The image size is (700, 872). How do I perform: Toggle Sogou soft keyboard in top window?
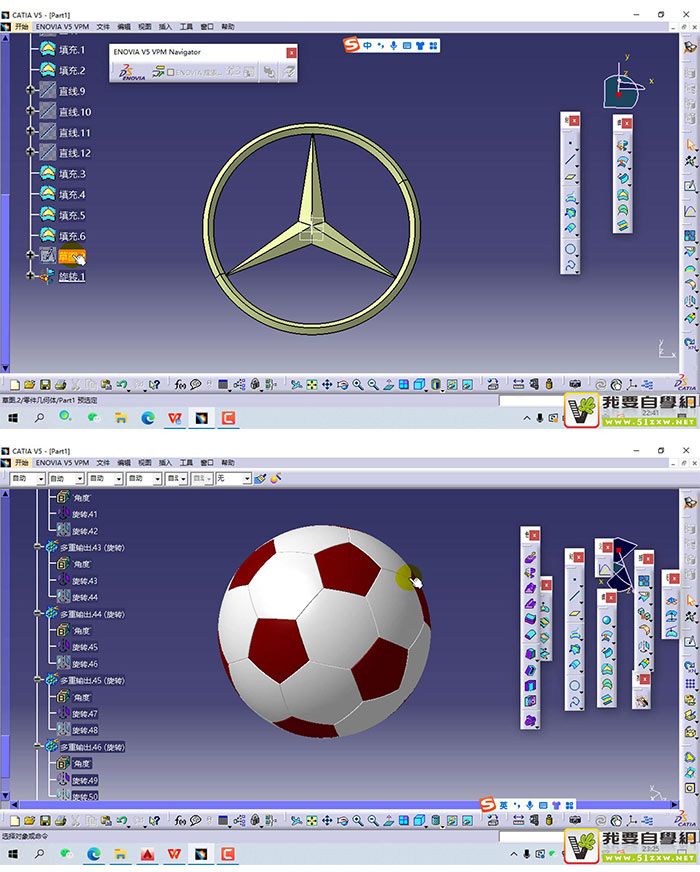[407, 46]
